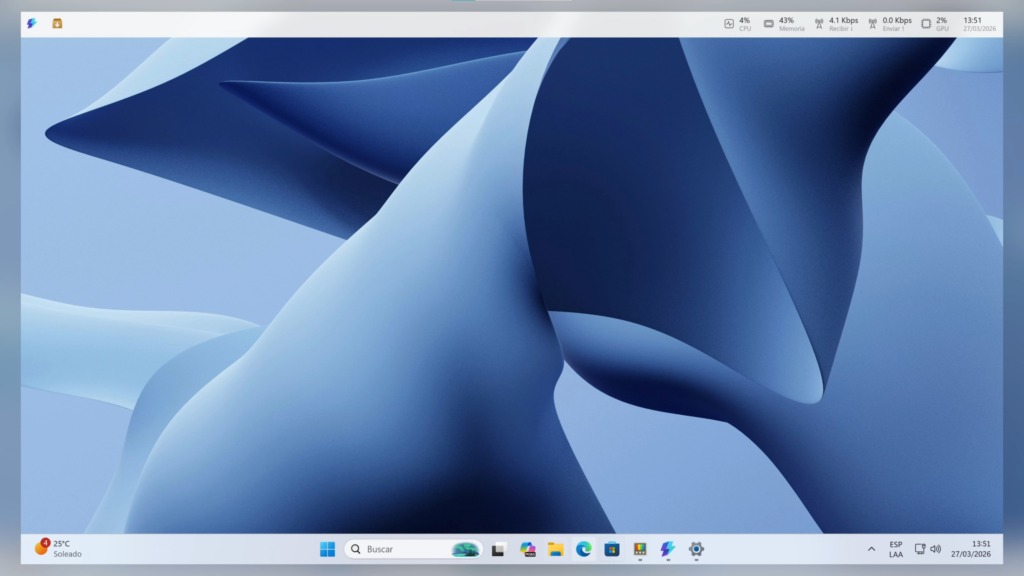Open File Explorer folder icon on taskbar
This screenshot has width=1024, height=576.
tap(556, 548)
